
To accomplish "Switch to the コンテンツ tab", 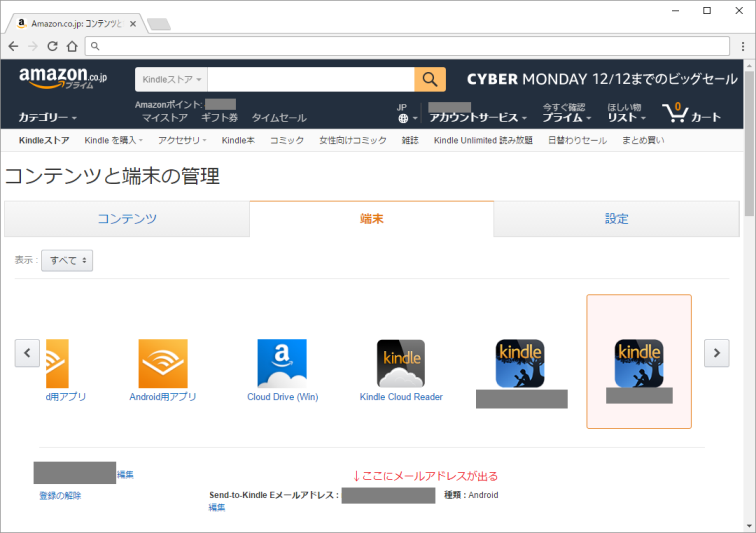I will [127, 219].
